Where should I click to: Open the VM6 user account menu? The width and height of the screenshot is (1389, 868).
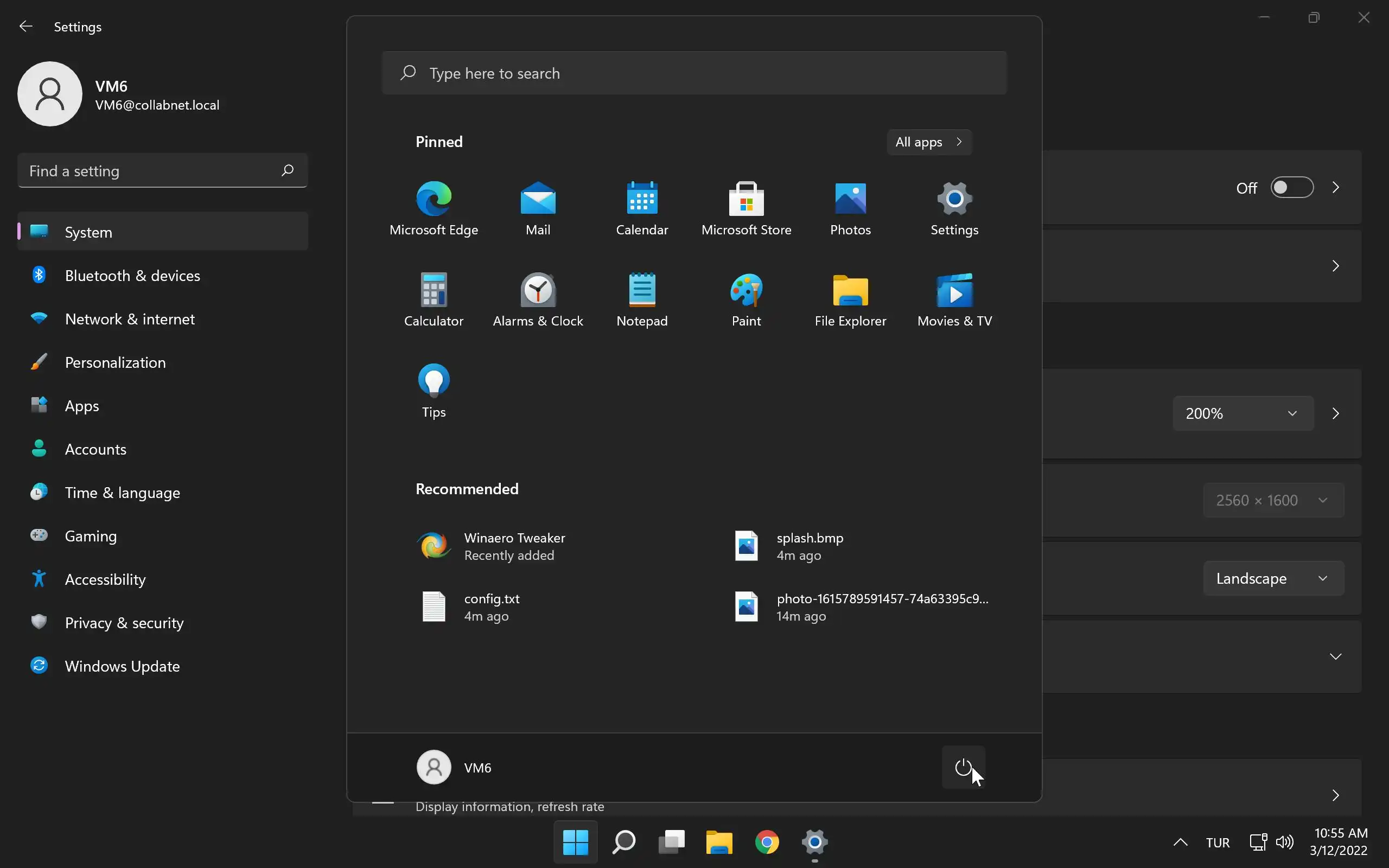click(x=455, y=767)
